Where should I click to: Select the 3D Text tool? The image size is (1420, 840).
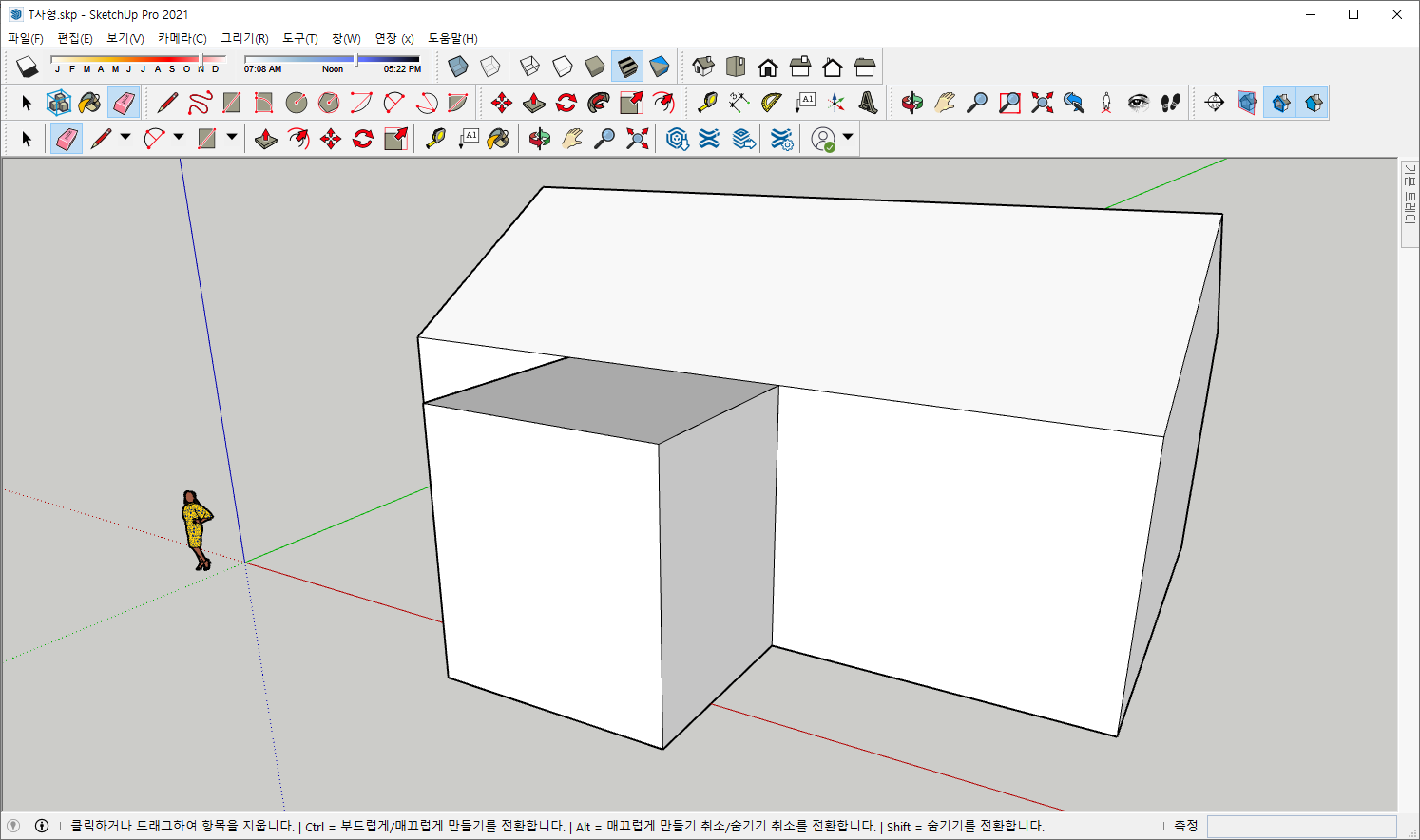(x=869, y=103)
